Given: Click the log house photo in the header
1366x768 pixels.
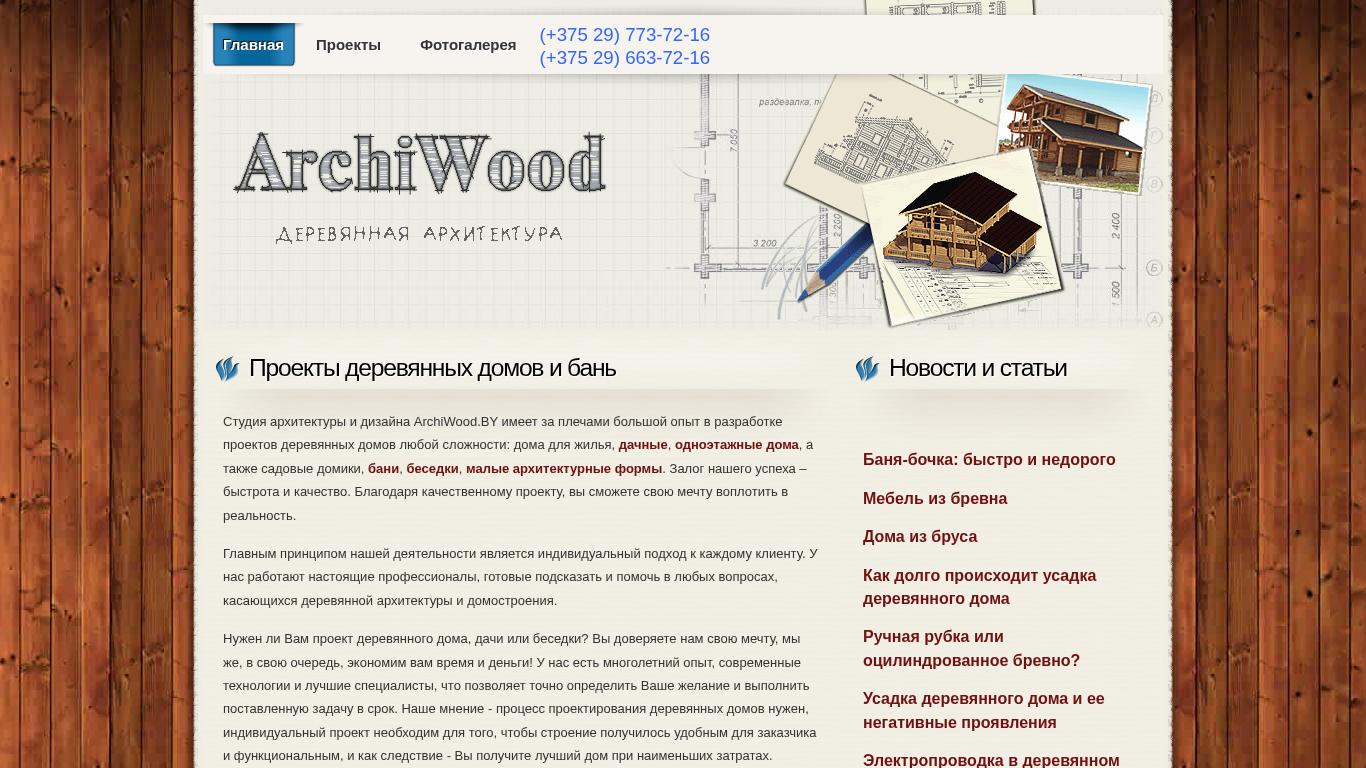Looking at the screenshot, I should coord(1075,132).
